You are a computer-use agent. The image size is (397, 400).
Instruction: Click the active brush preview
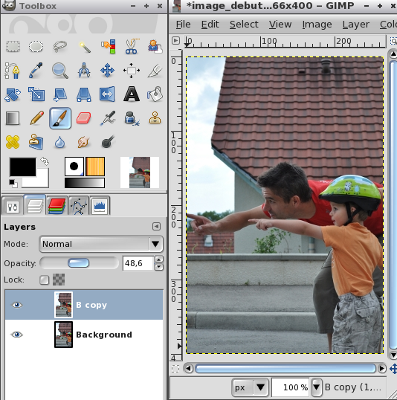click(74, 166)
